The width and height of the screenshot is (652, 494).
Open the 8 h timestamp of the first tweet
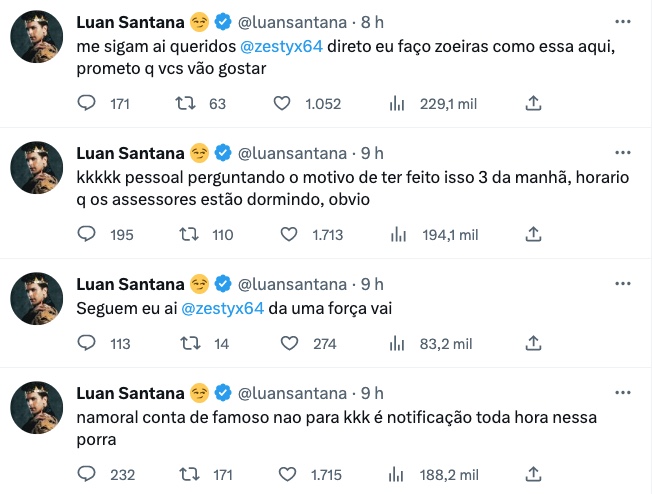pyautogui.click(x=373, y=22)
